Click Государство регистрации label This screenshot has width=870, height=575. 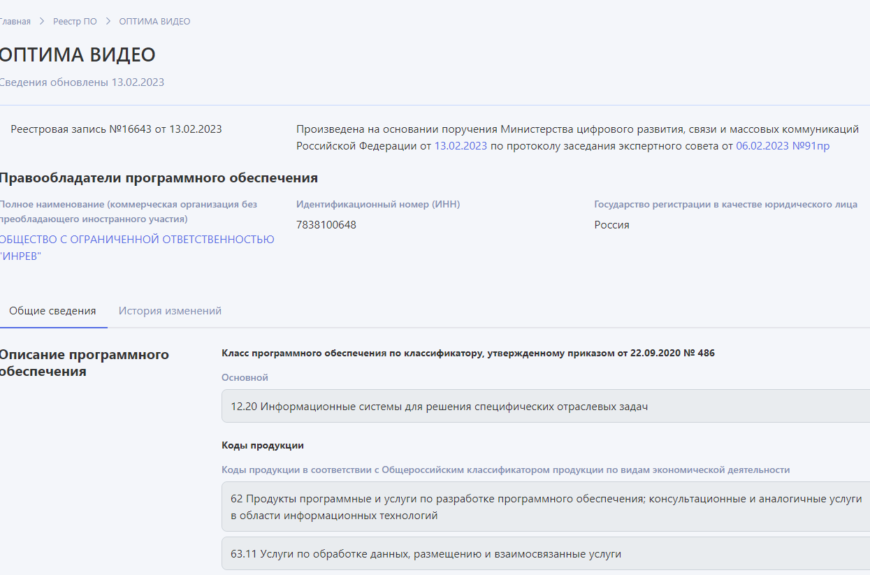(726, 204)
